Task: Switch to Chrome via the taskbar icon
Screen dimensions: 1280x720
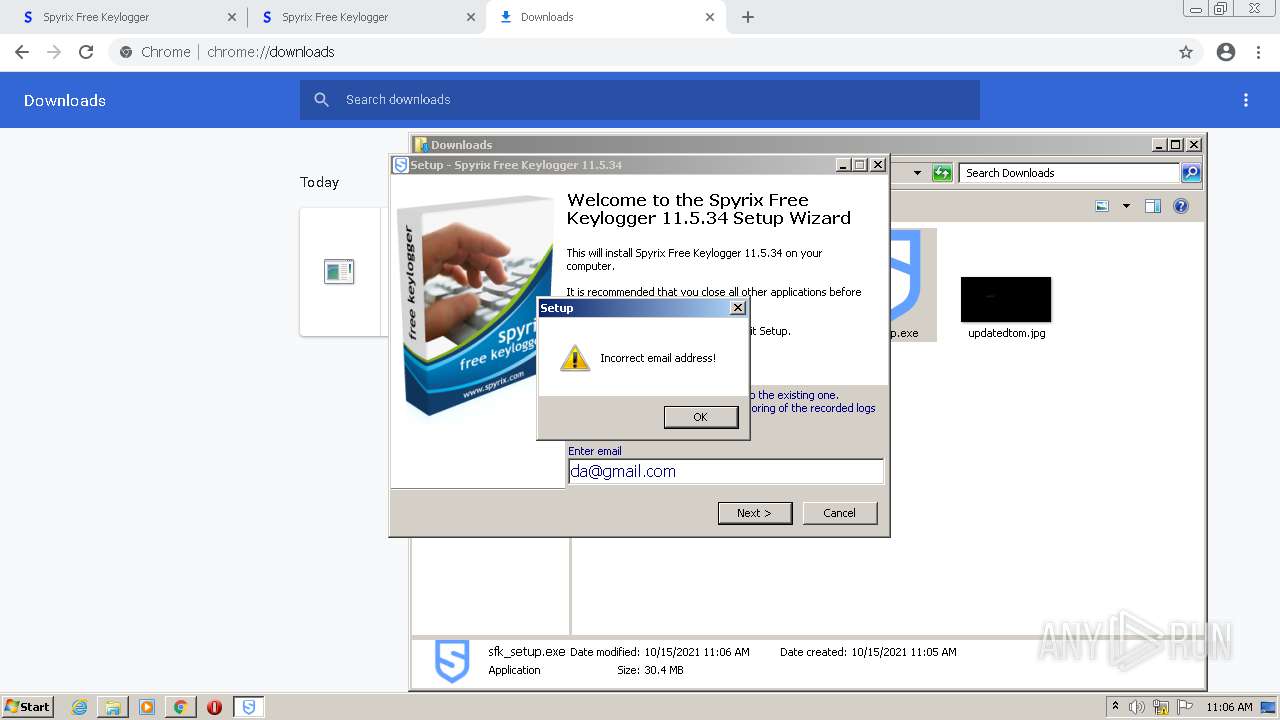Action: (x=180, y=707)
